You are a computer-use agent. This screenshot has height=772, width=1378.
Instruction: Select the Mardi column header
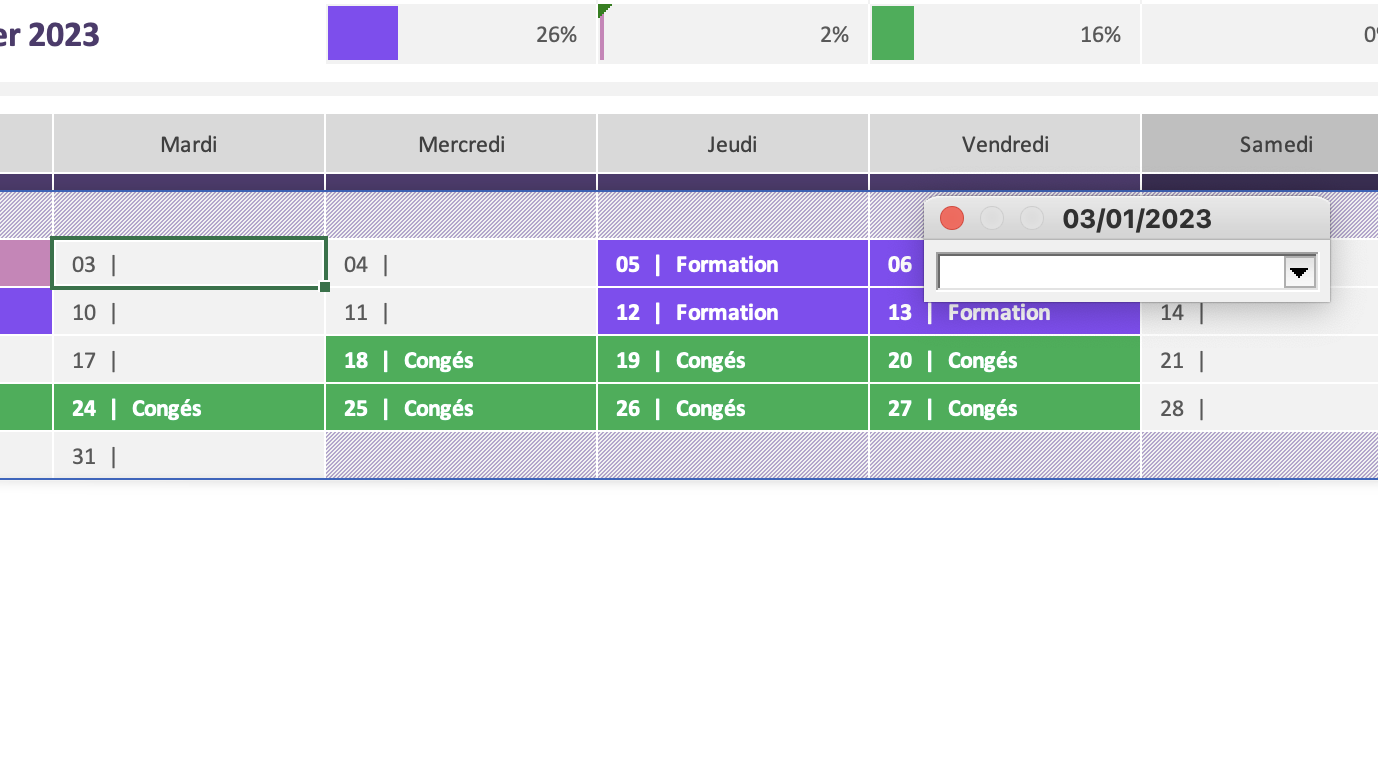point(189,144)
